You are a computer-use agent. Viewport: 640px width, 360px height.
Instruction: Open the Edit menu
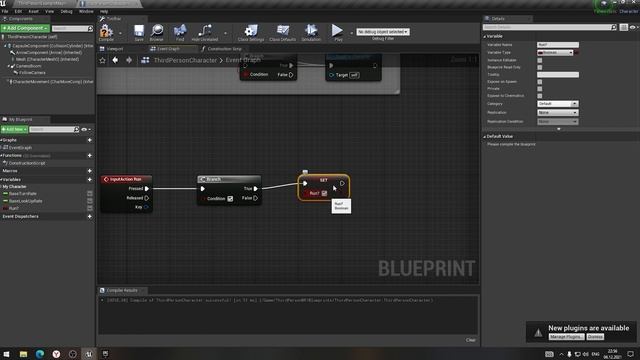point(18,11)
